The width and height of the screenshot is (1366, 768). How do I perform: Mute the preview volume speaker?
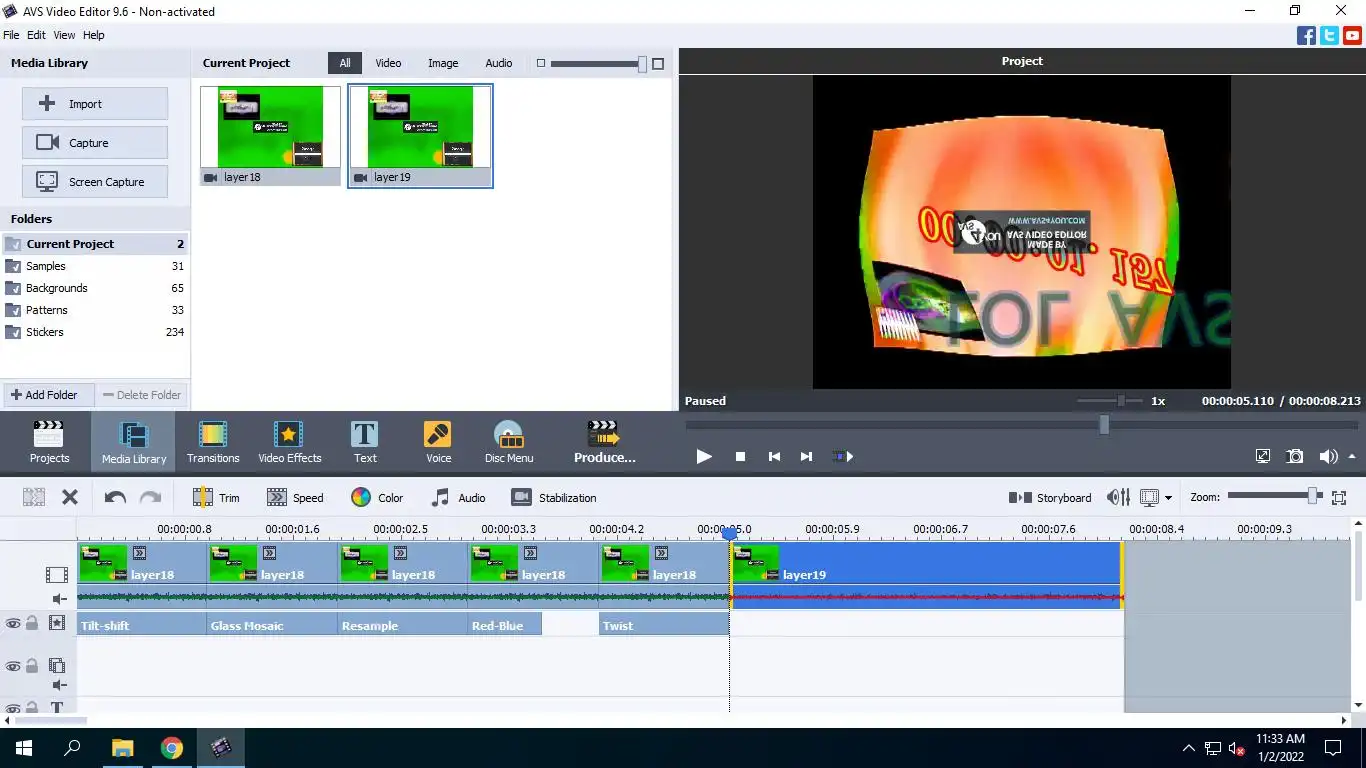(1326, 456)
